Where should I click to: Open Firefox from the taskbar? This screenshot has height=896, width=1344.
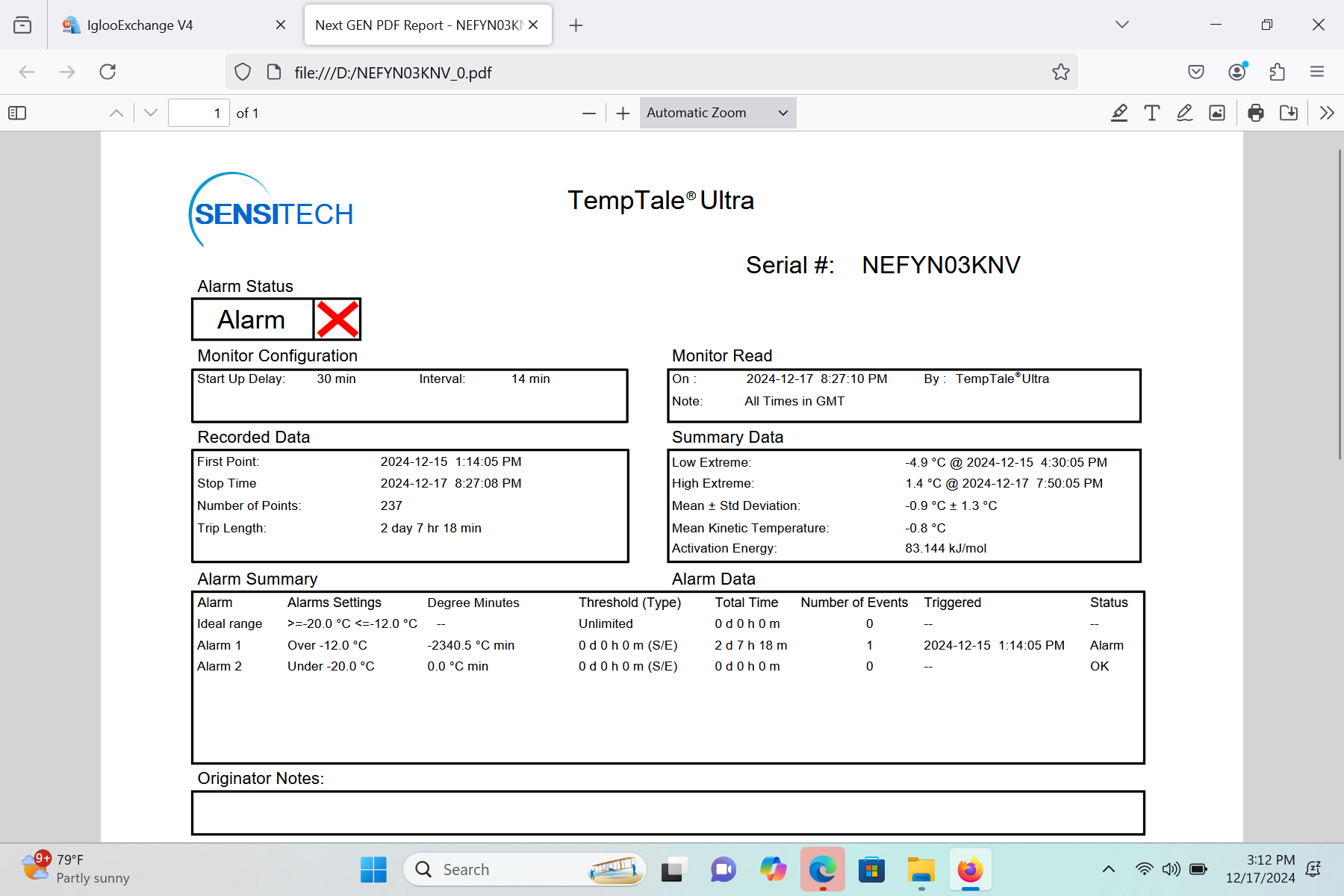971,869
